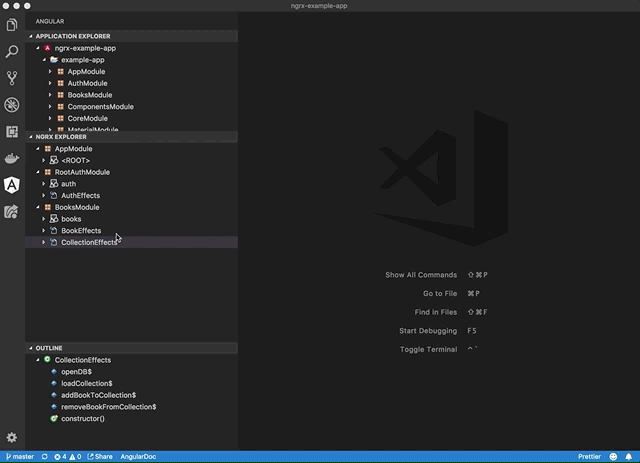640x463 pixels.
Task: Click the Share button in status bar
Action: (100, 456)
